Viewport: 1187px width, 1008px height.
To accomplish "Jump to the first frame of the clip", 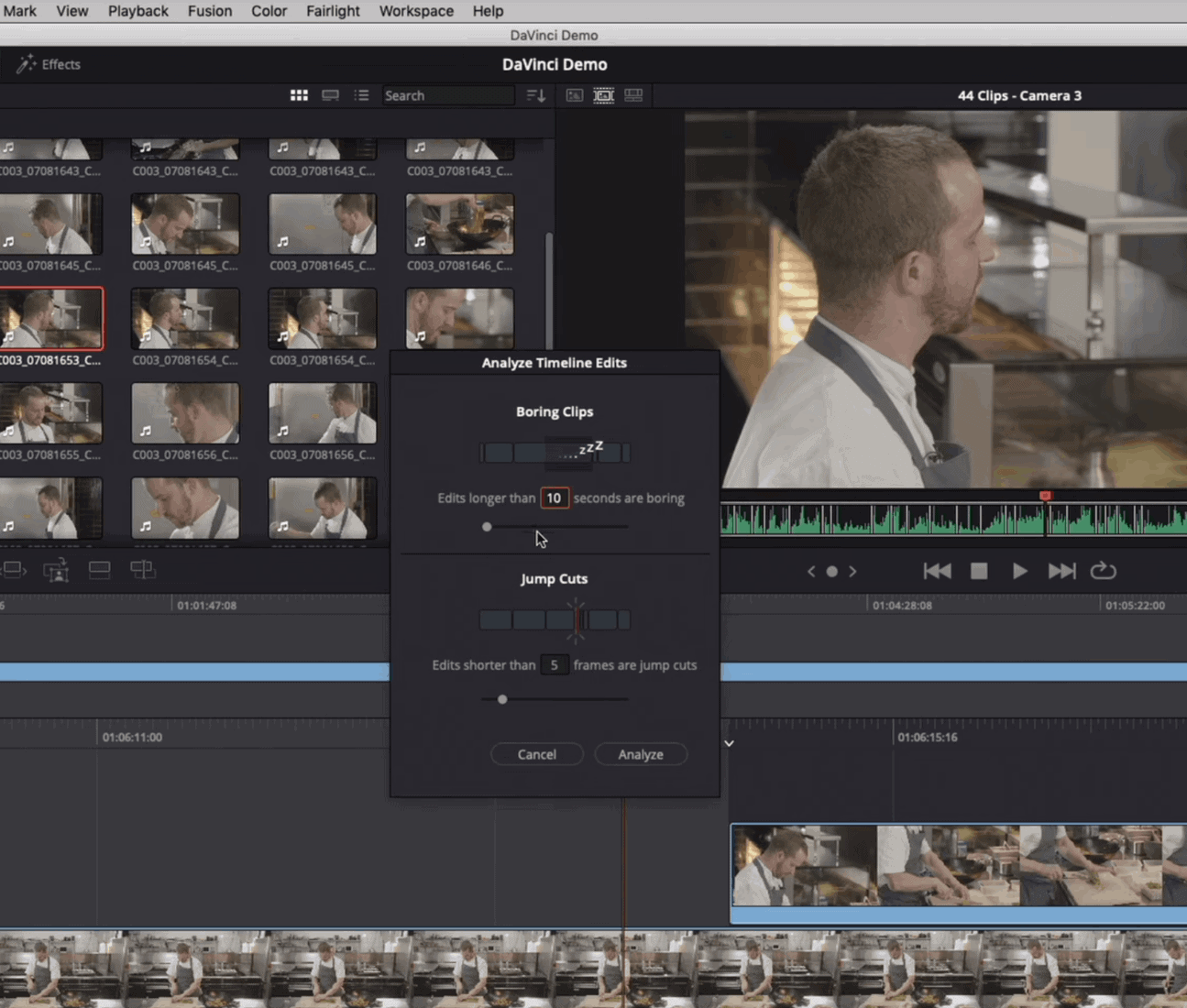I will [936, 571].
